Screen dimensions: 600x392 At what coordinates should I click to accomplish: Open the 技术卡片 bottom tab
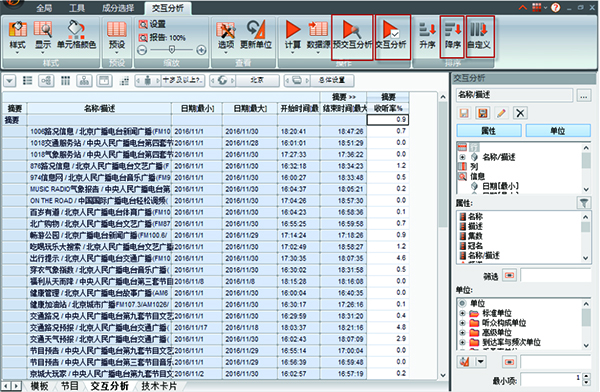(x=159, y=386)
